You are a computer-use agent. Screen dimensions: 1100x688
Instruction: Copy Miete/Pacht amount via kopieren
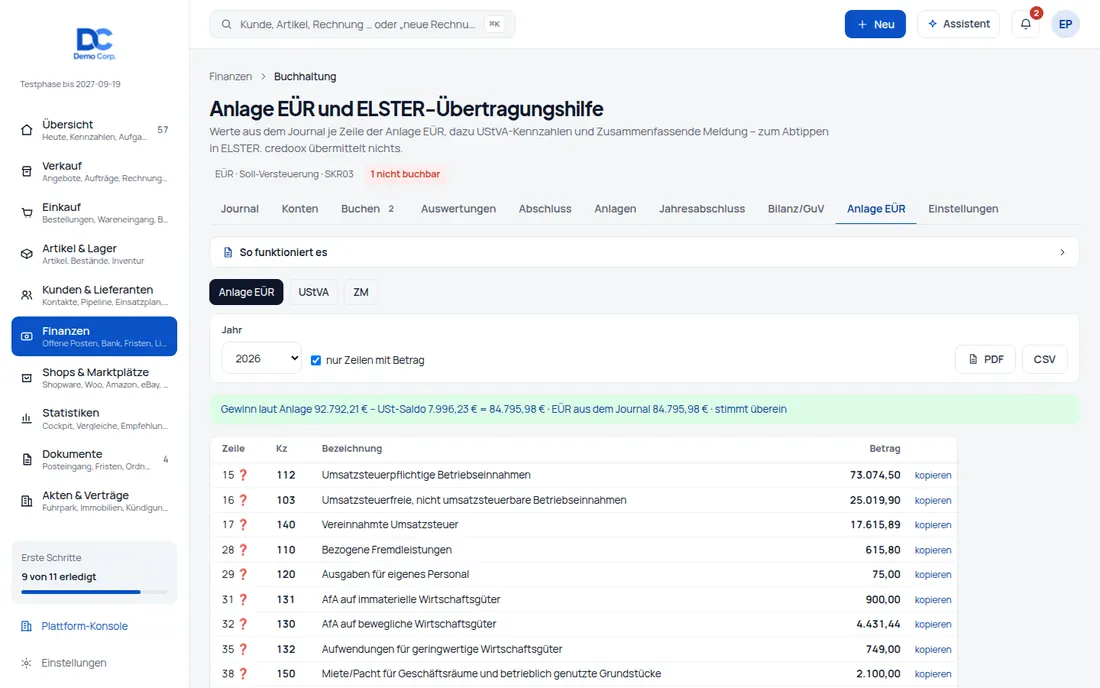pyautogui.click(x=932, y=674)
